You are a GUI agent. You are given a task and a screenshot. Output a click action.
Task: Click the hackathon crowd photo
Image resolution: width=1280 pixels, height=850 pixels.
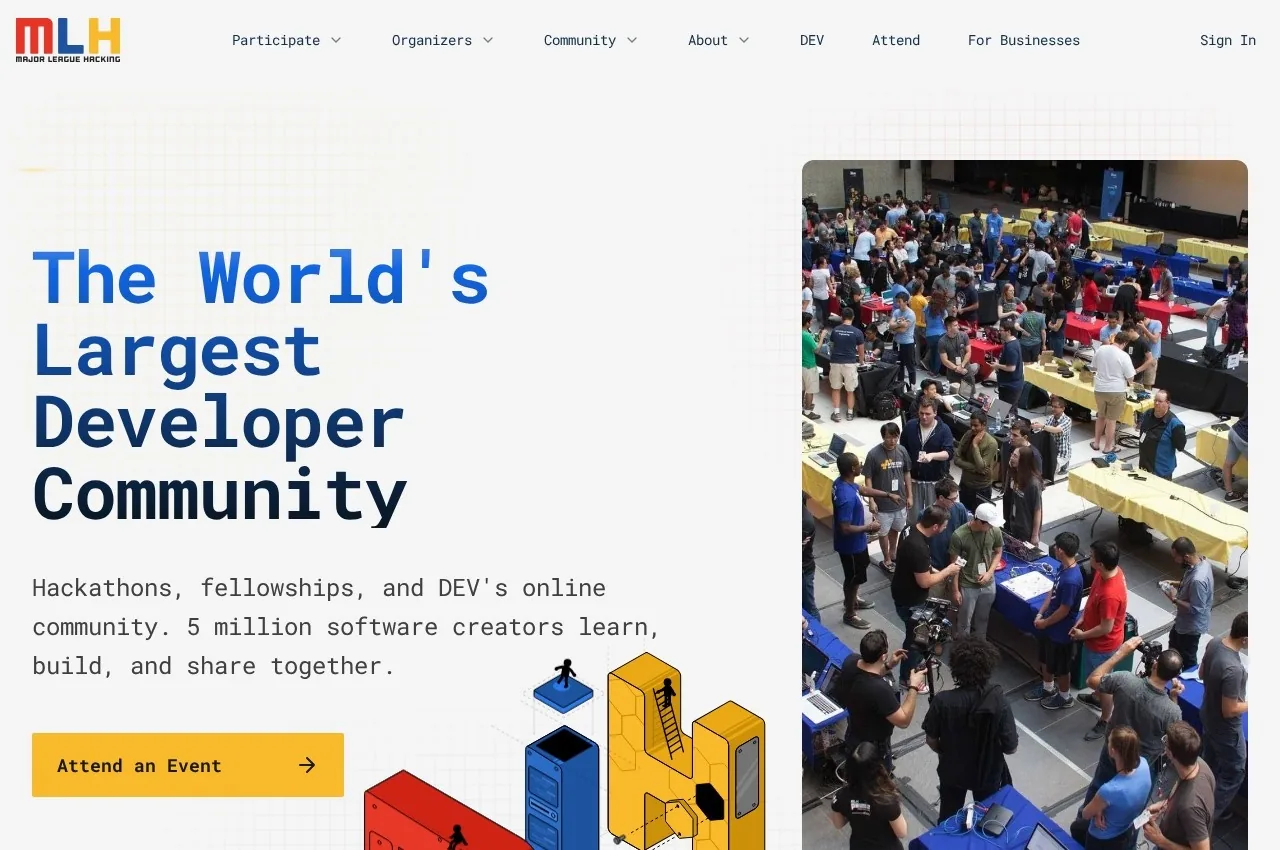point(1025,505)
